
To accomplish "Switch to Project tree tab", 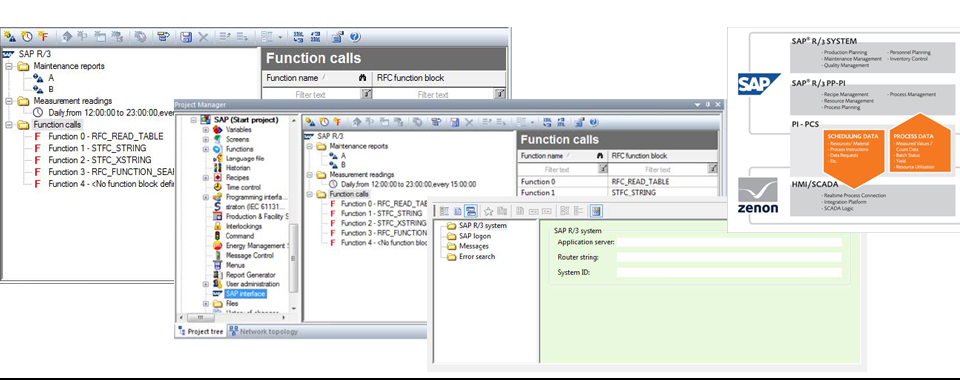I will pyautogui.click(x=201, y=332).
